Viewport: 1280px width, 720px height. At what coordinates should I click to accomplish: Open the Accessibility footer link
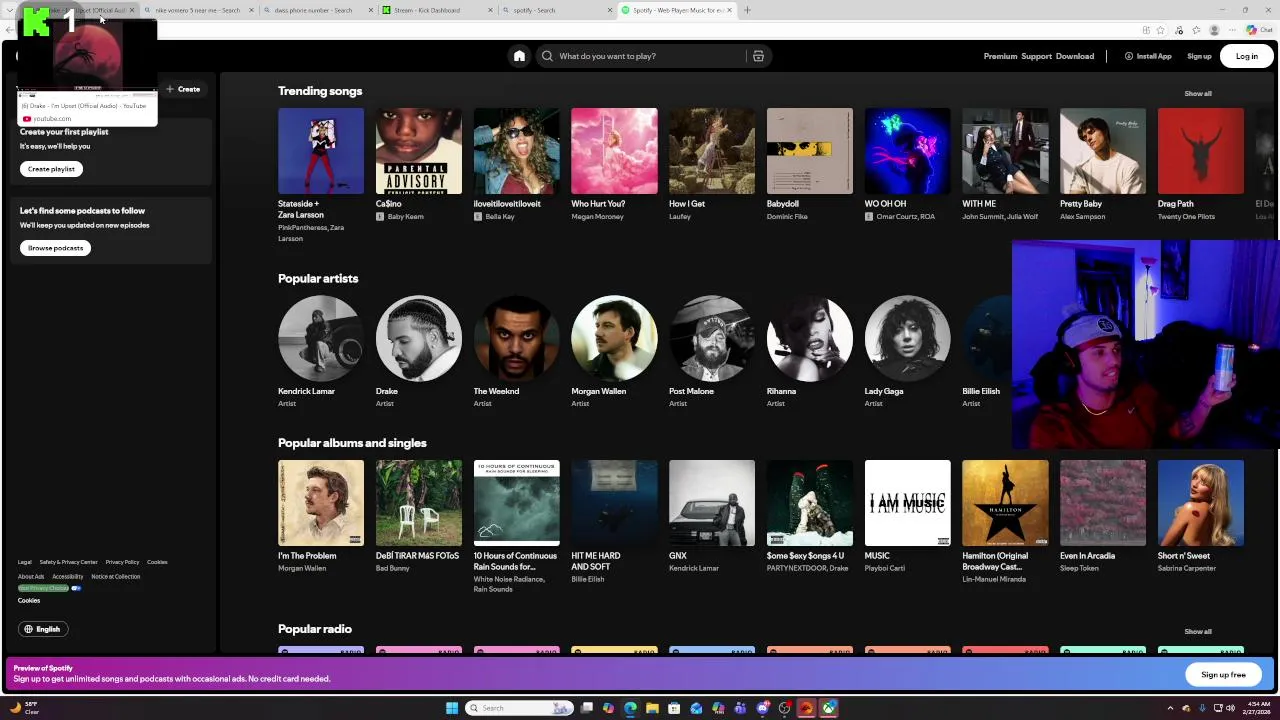click(x=68, y=576)
